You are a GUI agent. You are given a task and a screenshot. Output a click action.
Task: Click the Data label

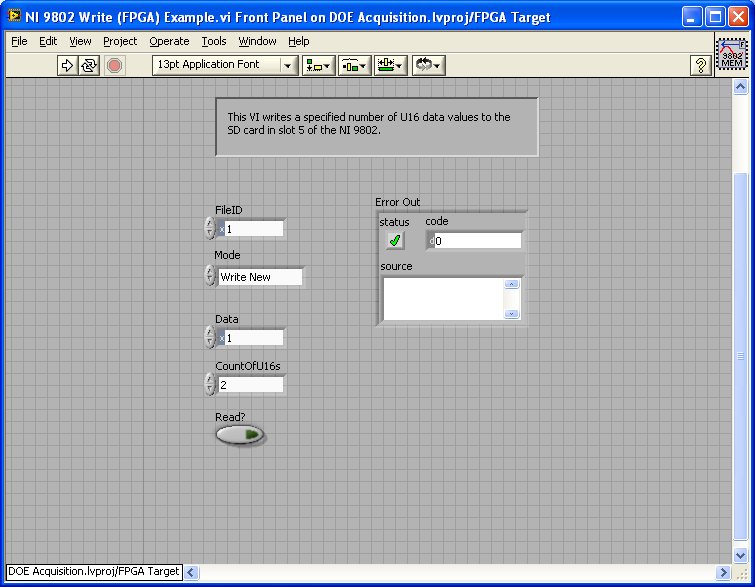[x=226, y=319]
